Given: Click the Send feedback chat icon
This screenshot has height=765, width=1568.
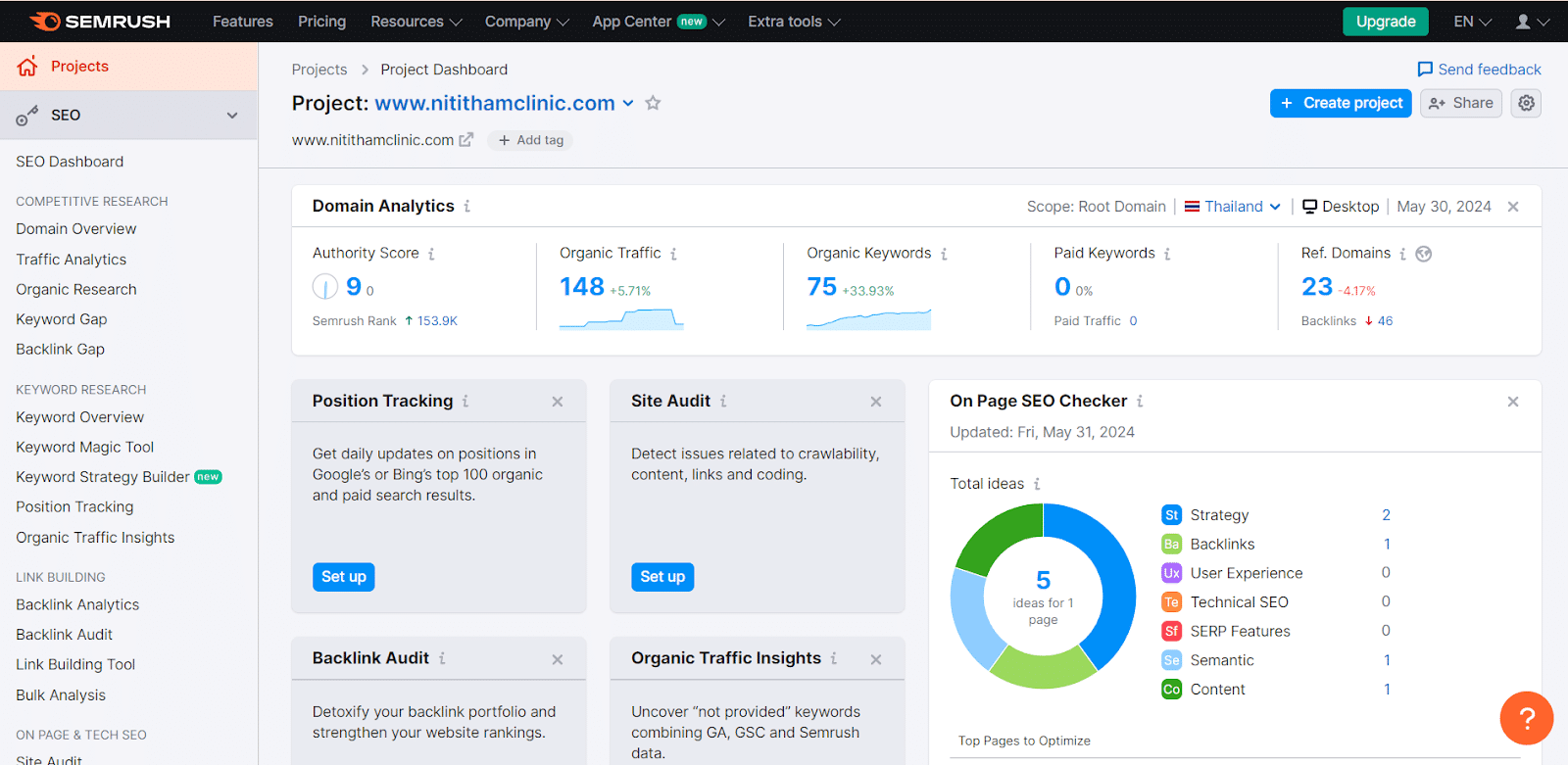Looking at the screenshot, I should coord(1425,70).
